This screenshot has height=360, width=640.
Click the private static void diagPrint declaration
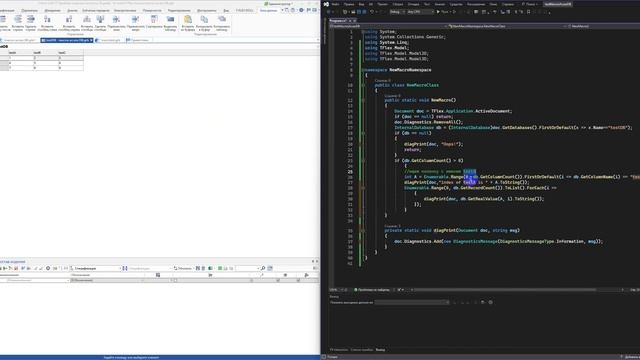(452, 230)
